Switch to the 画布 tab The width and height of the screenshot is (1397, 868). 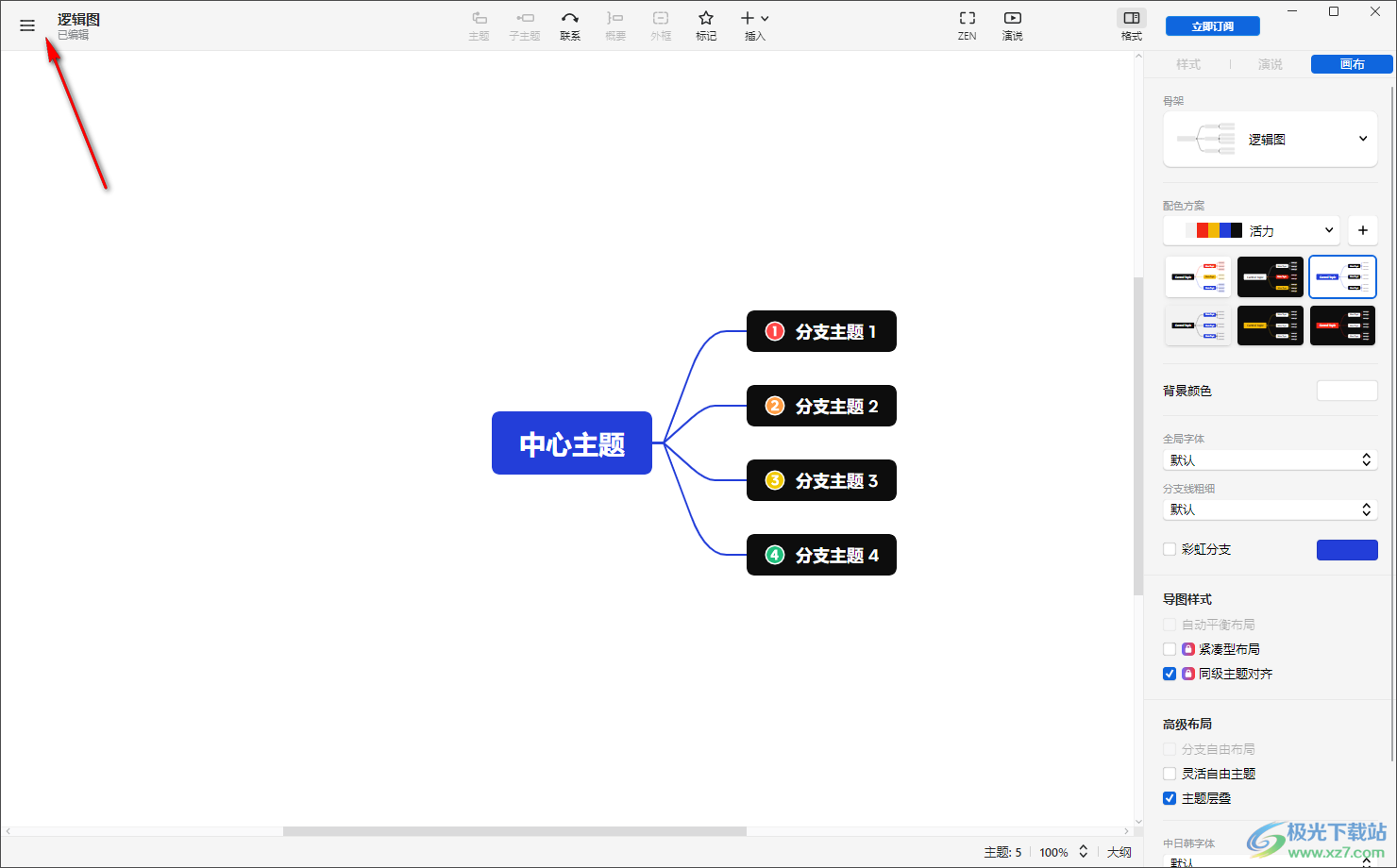1352,64
